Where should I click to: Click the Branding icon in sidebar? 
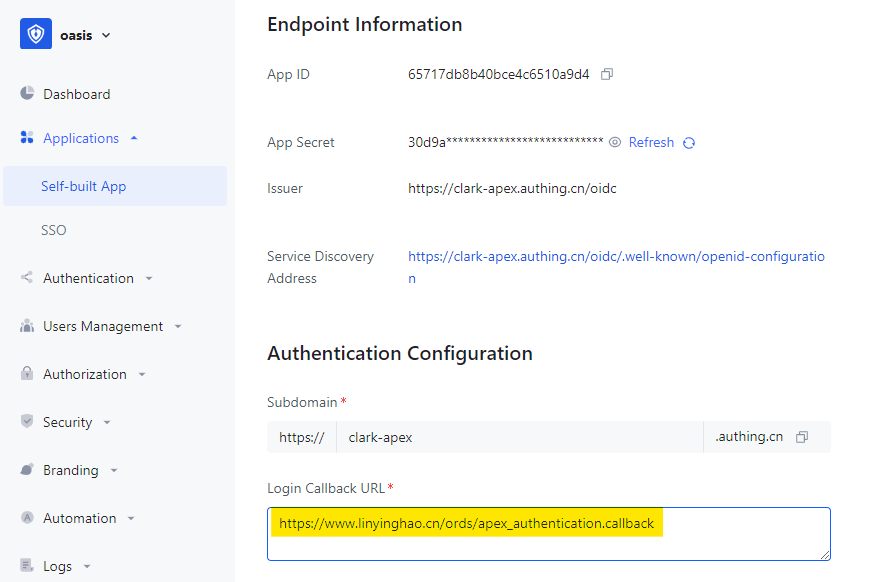(27, 470)
